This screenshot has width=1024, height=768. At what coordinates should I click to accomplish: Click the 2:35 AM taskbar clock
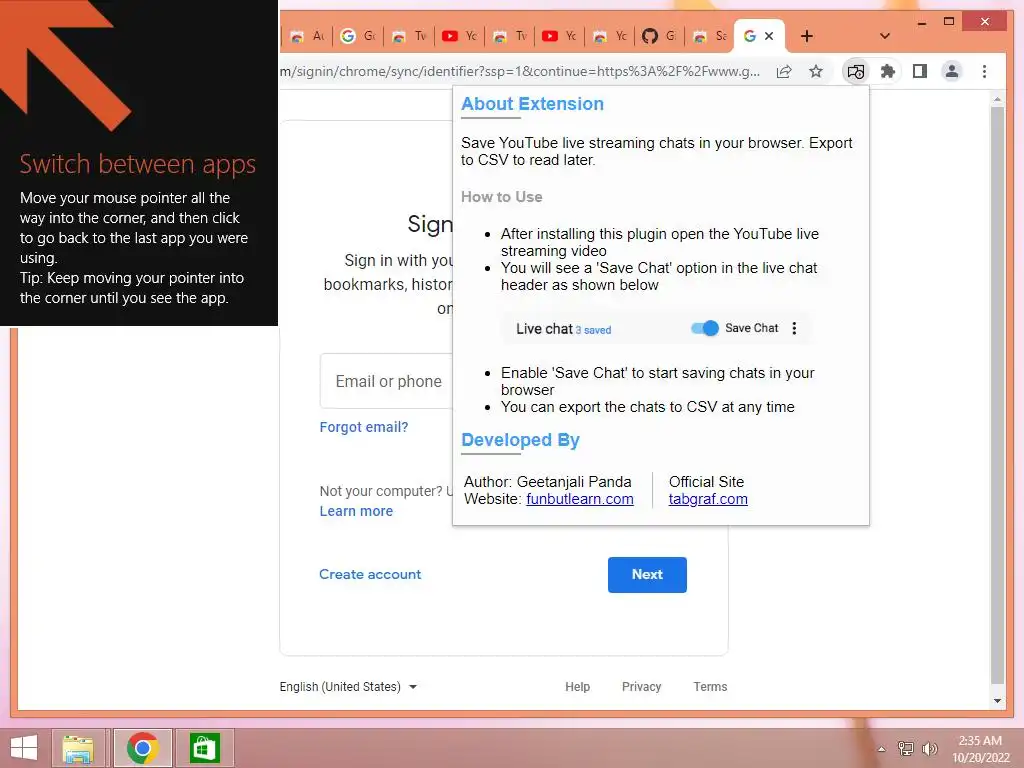[x=980, y=749]
